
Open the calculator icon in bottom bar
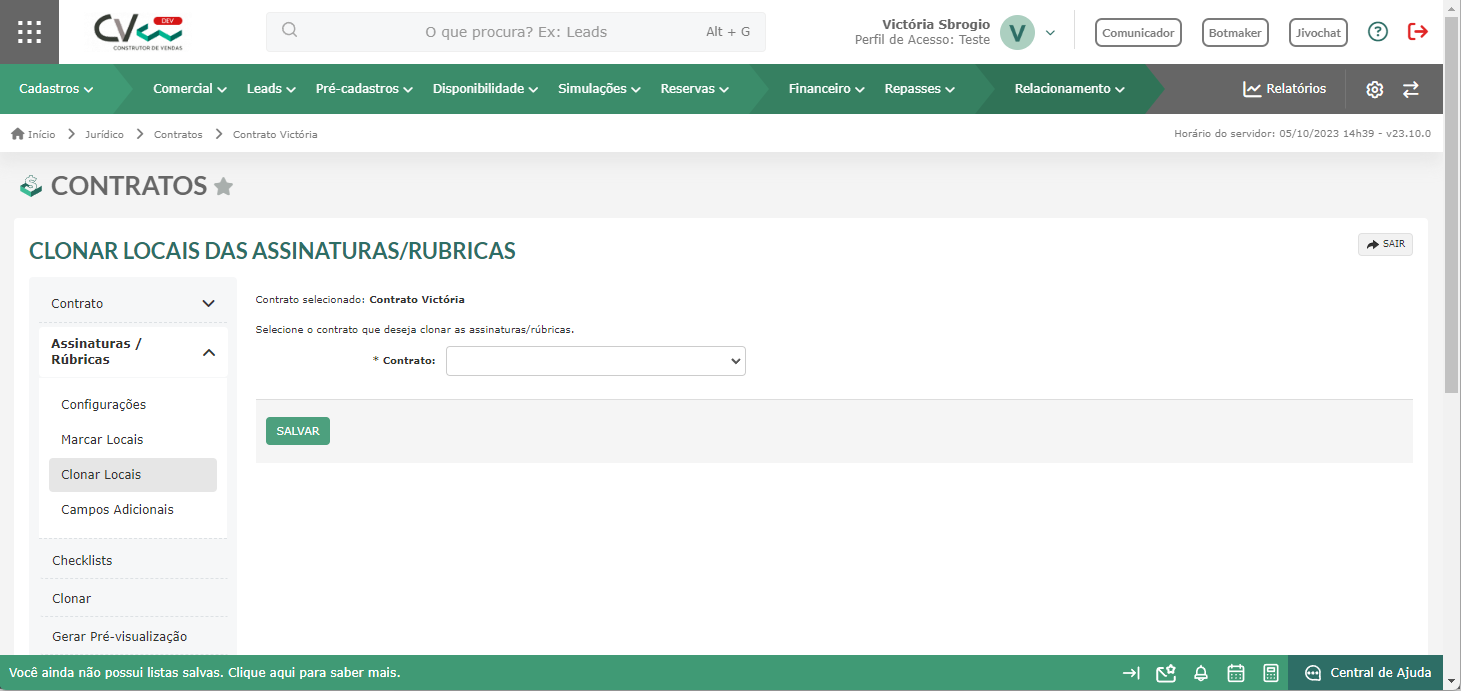(x=1271, y=673)
